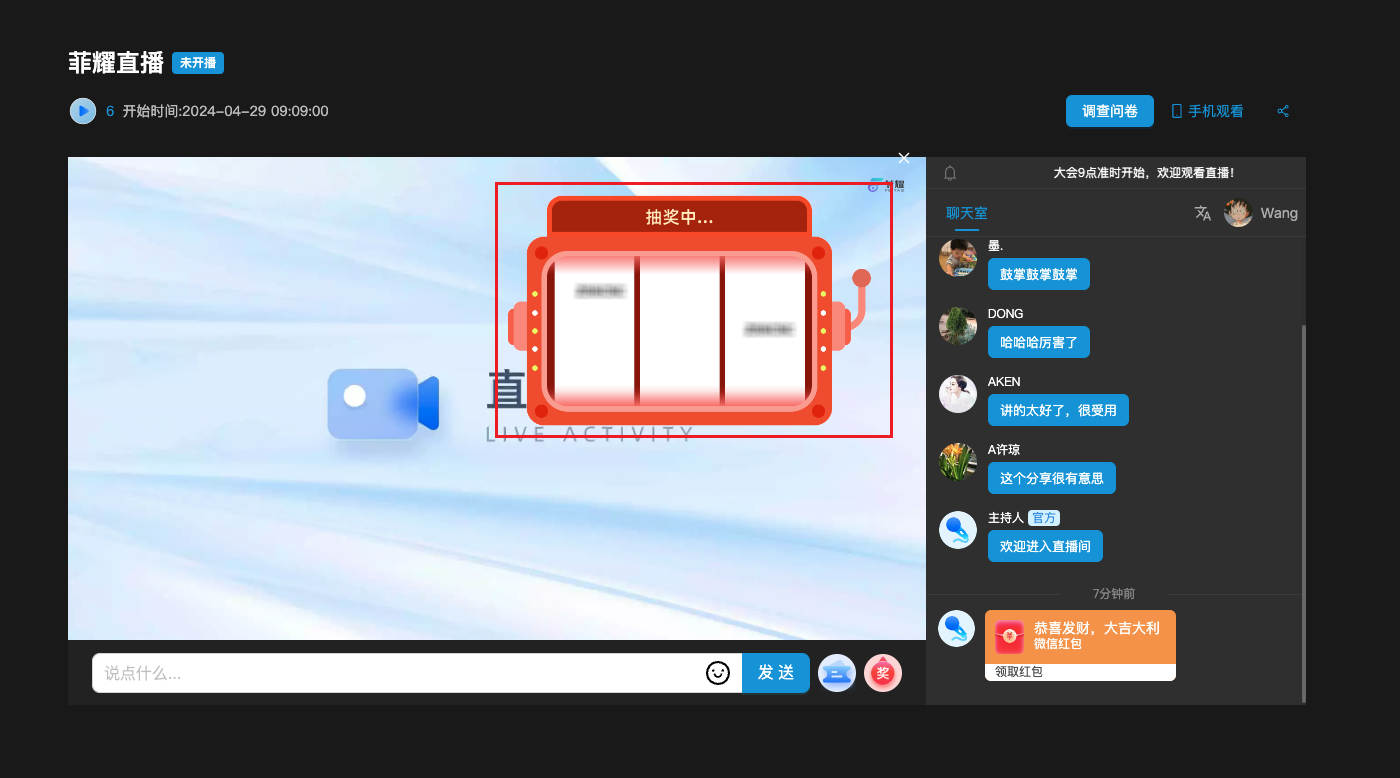Switch to the 聊天室 tab
Viewport: 1400px width, 778px height.
click(966, 213)
